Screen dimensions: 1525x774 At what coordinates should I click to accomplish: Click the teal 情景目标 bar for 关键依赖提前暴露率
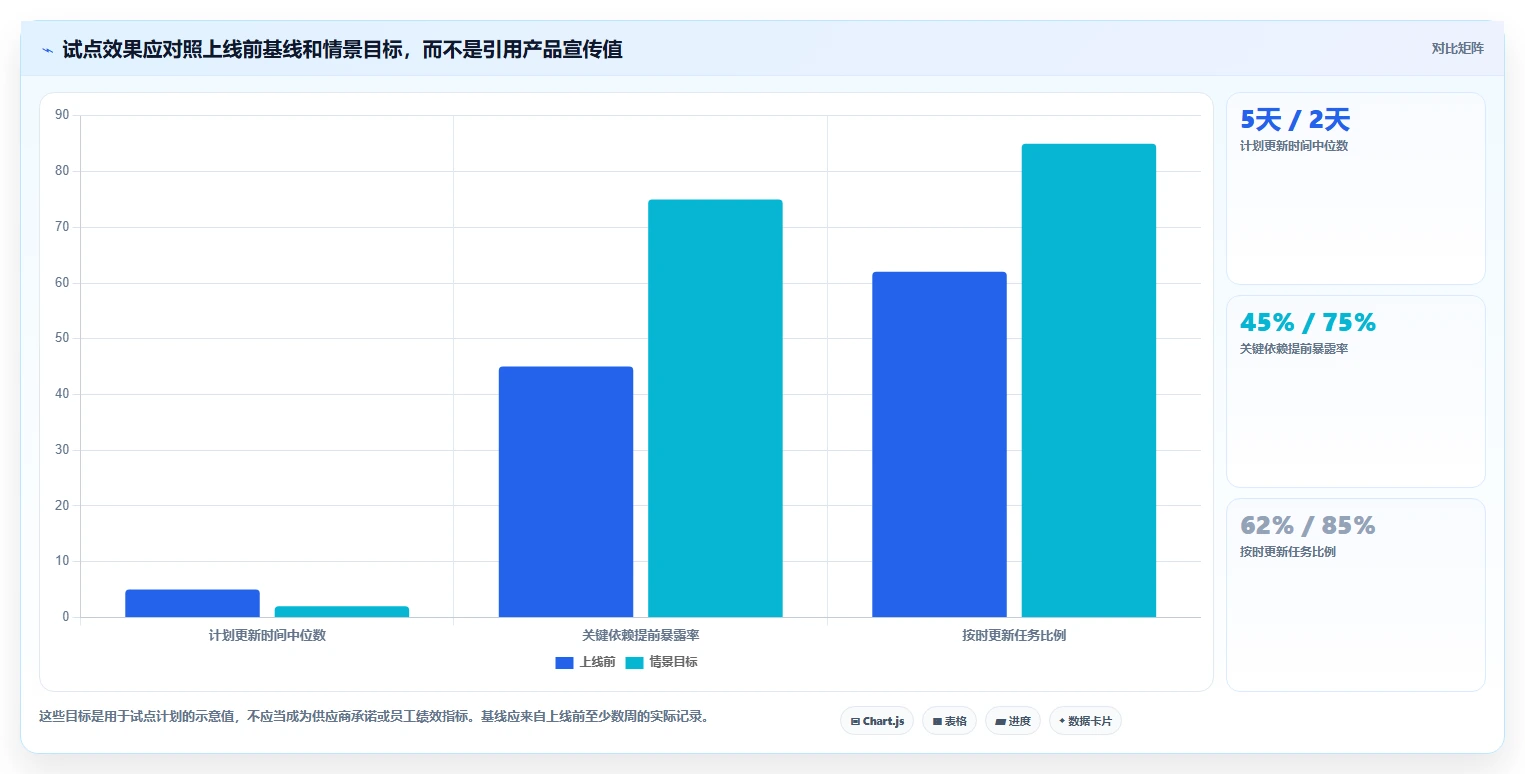[x=715, y=408]
